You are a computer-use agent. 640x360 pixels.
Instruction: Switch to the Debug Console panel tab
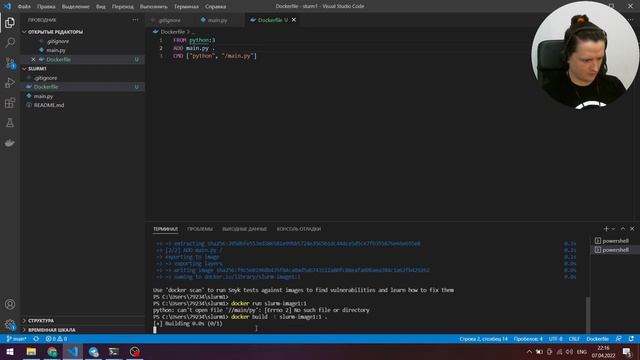(299, 229)
